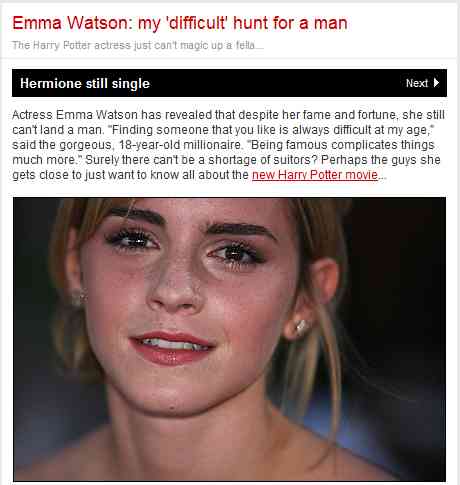Viewport: 460px width, 485px height.
Task: Click the question about a shortage of suitors
Action: point(201,160)
